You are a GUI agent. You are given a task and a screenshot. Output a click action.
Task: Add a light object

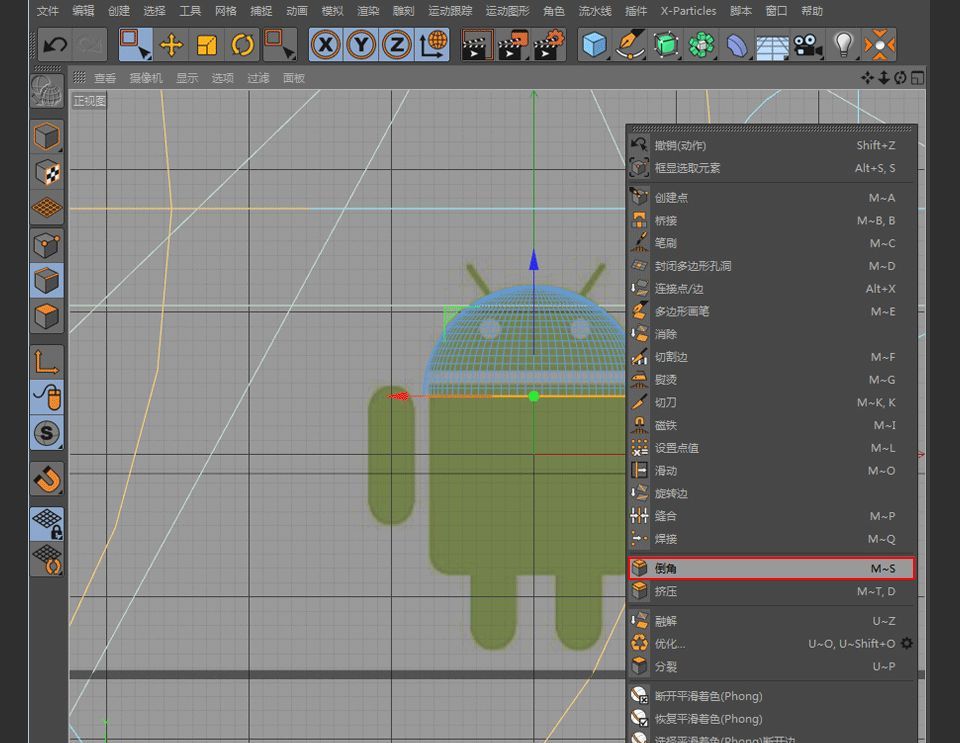(x=844, y=45)
